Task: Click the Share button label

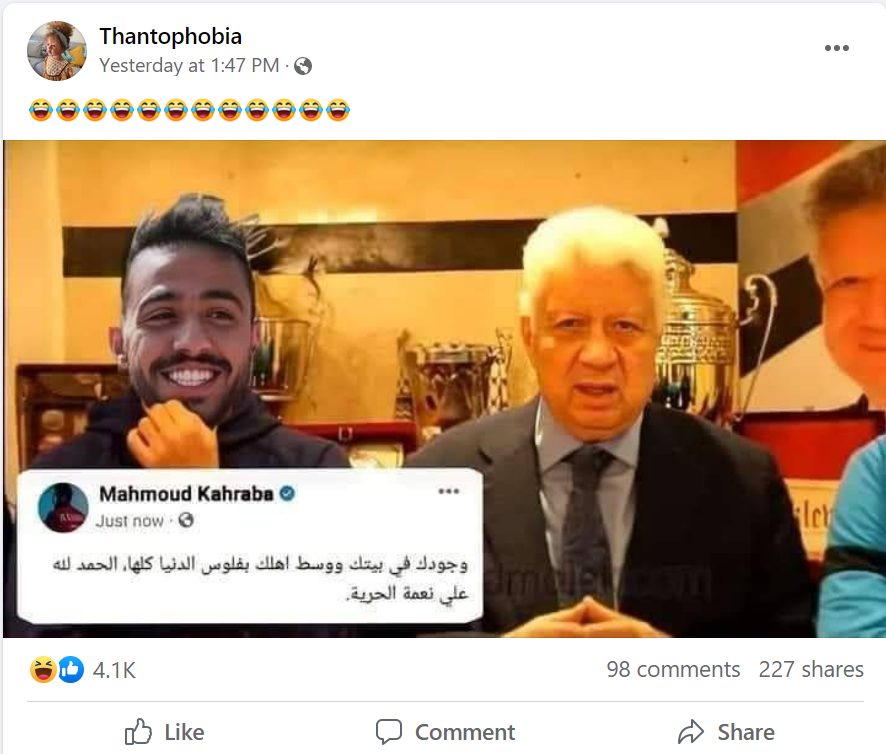Action: pos(746,733)
